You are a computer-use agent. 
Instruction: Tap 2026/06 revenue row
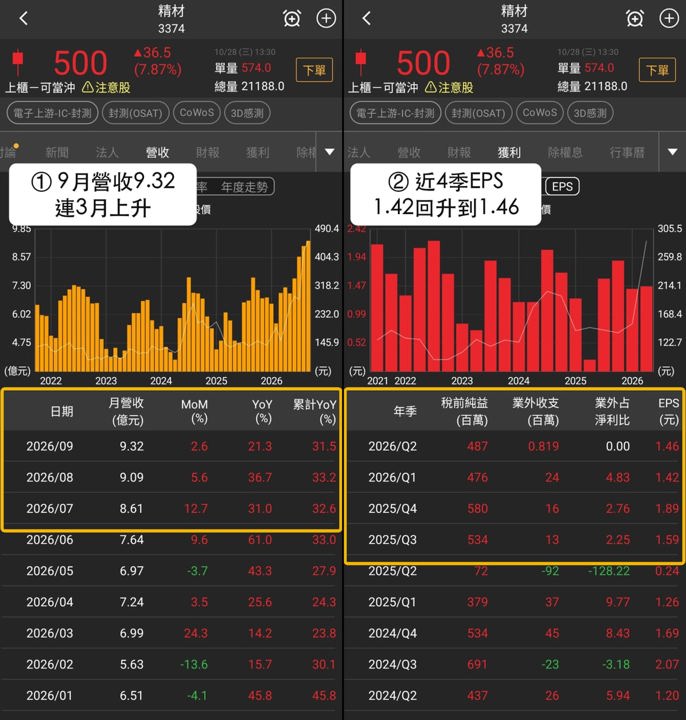171,540
